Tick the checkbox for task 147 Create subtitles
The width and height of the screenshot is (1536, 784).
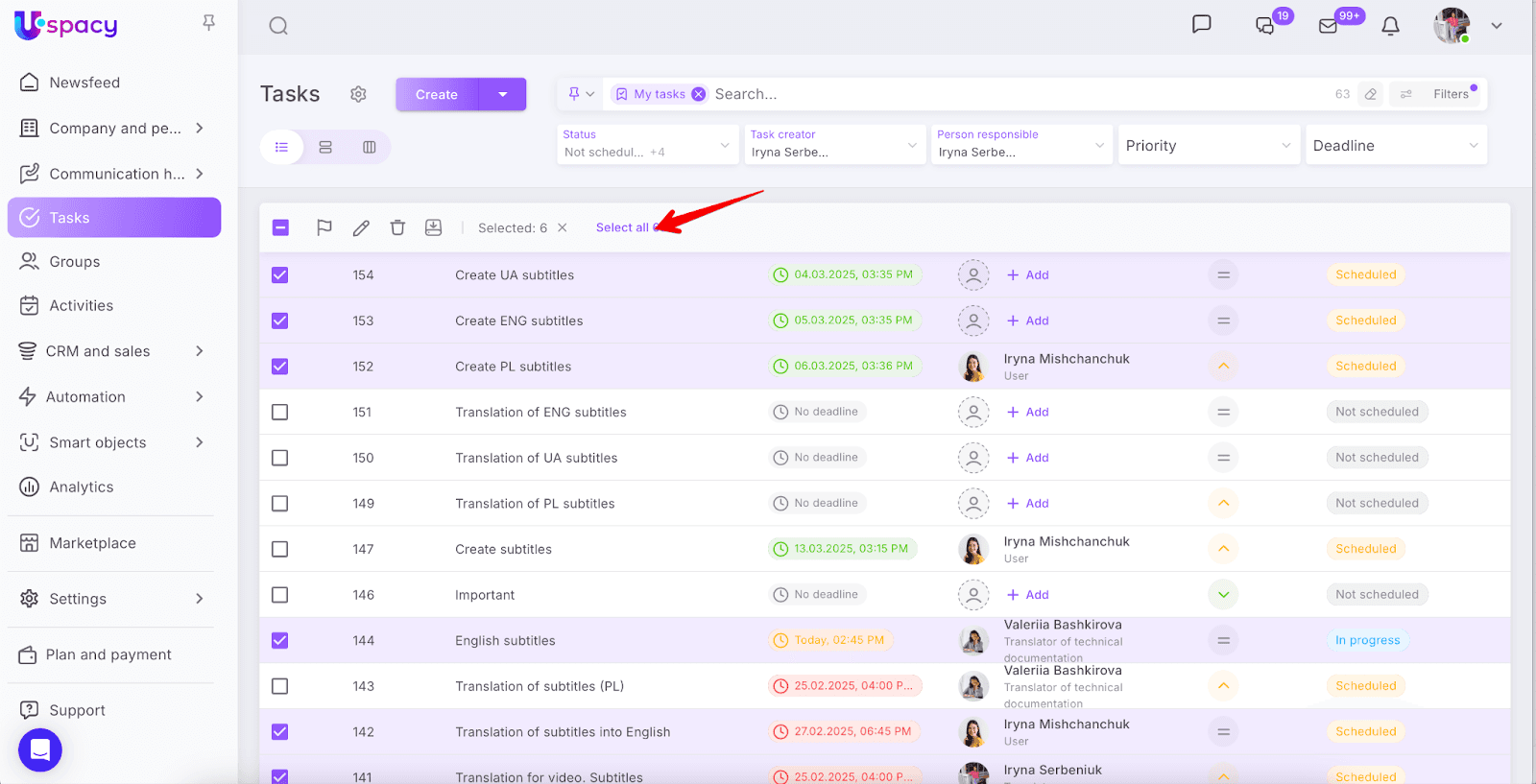(x=280, y=549)
